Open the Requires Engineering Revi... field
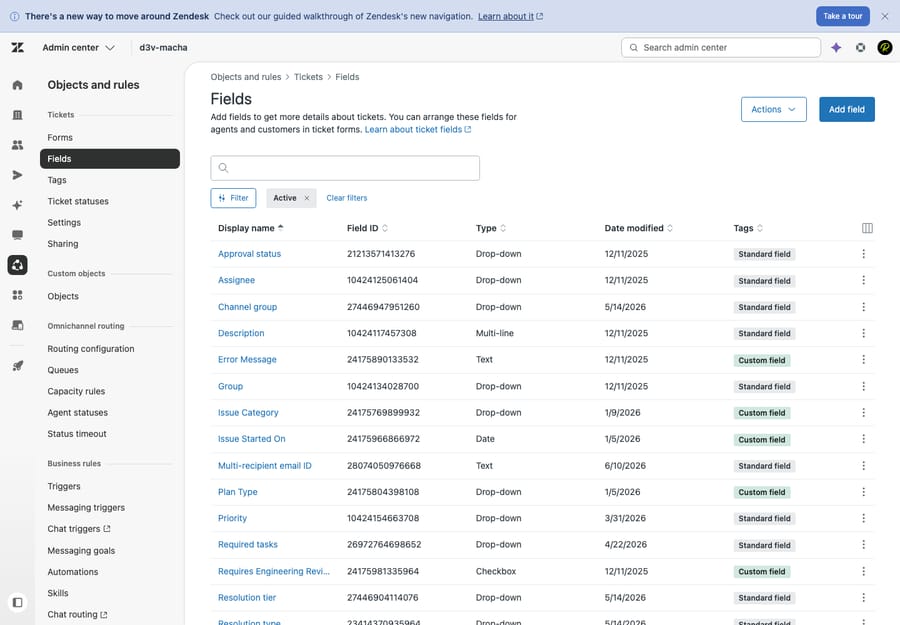The width and height of the screenshot is (900, 625). [274, 572]
